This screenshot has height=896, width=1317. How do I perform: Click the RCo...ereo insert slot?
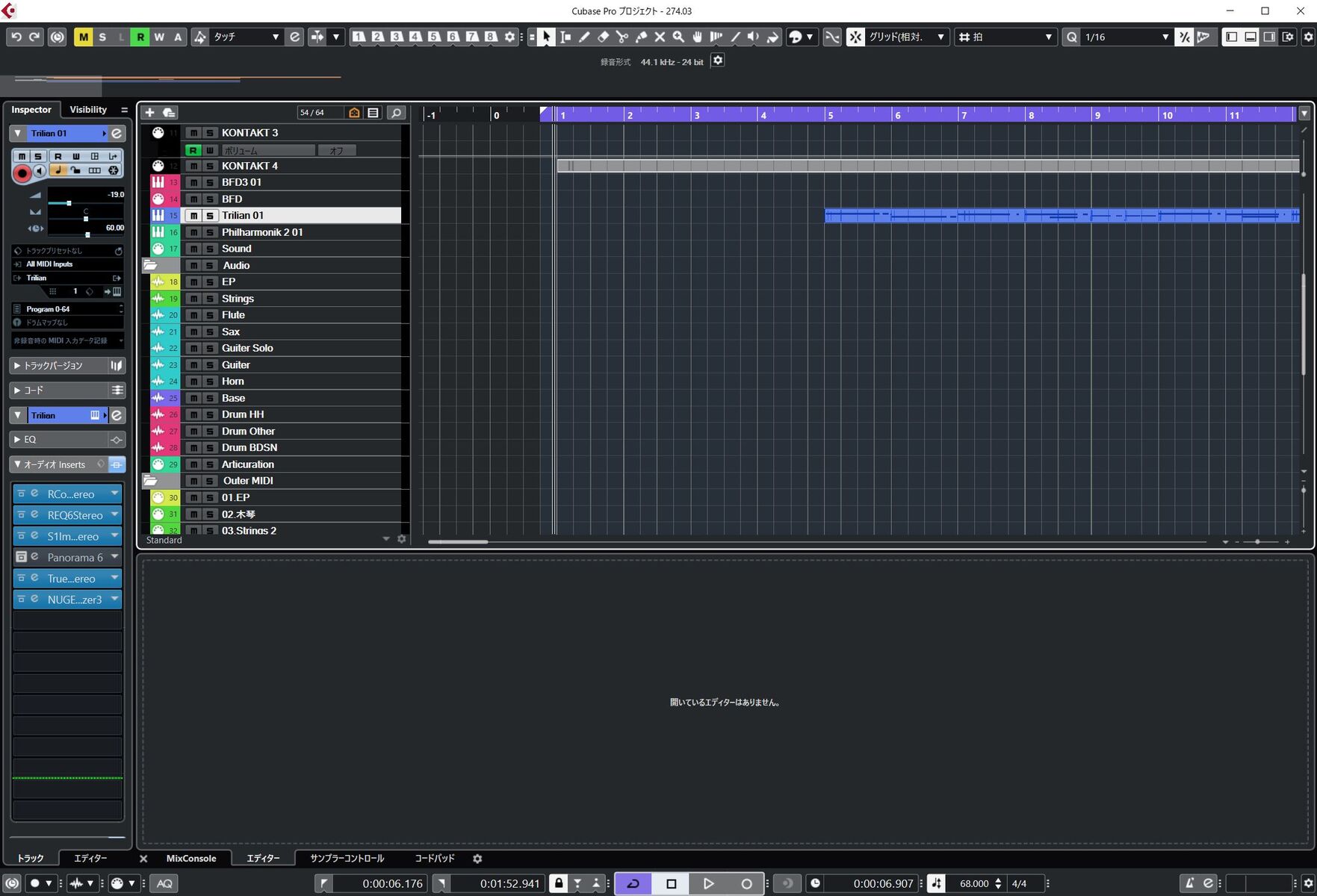(x=71, y=494)
